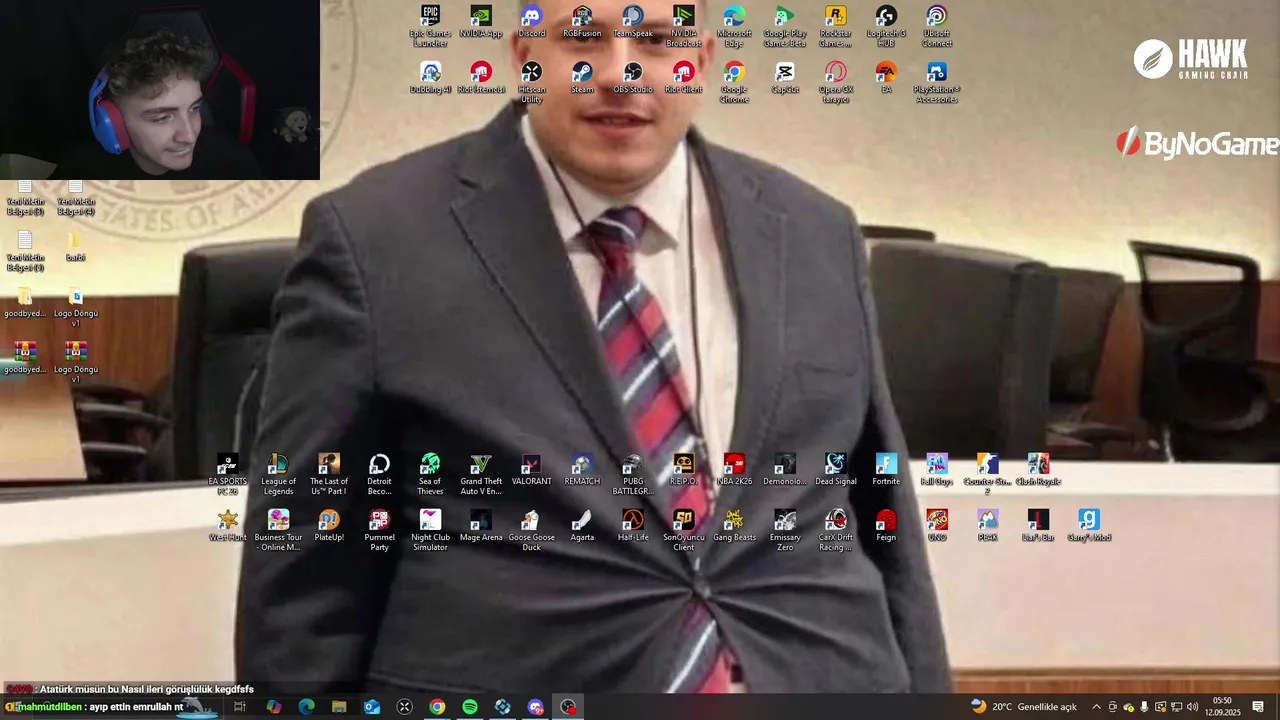This screenshot has height=720, width=1280.
Task: Open Grand Theft Auto V shortcut
Action: coord(481,474)
